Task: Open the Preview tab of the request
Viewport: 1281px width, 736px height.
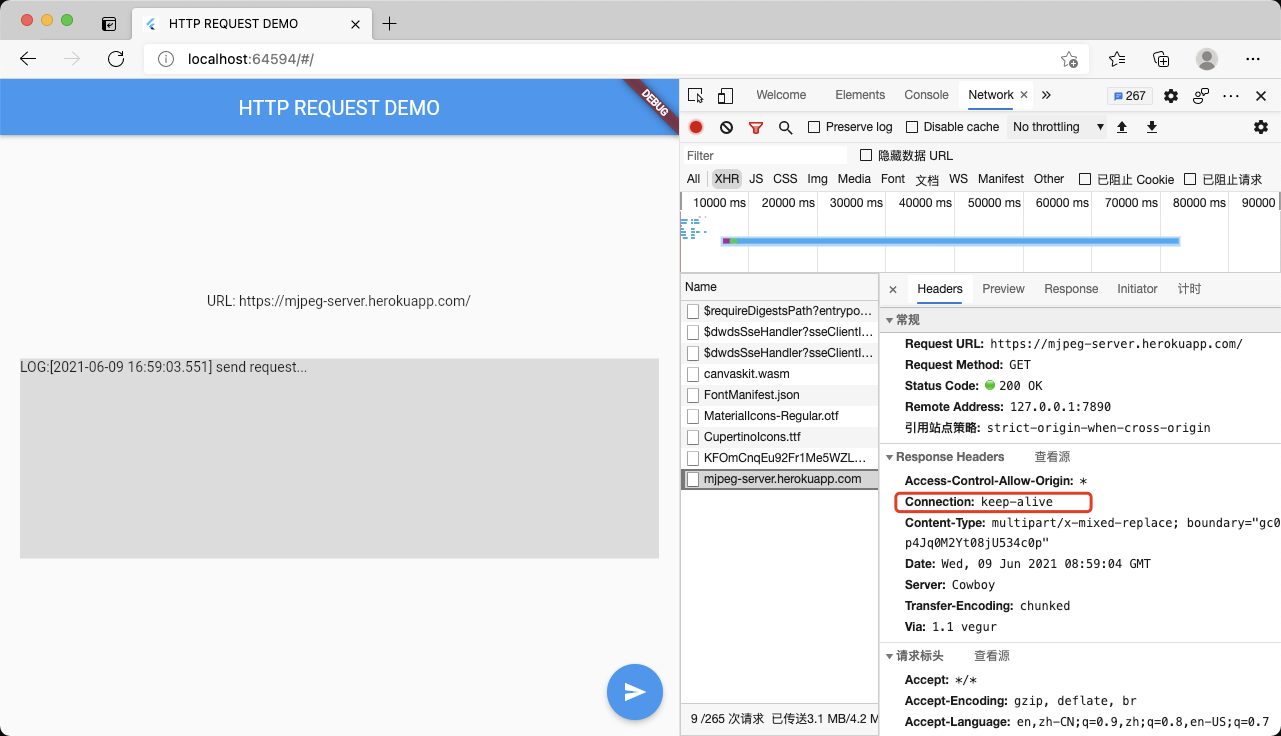Action: tap(1002, 289)
